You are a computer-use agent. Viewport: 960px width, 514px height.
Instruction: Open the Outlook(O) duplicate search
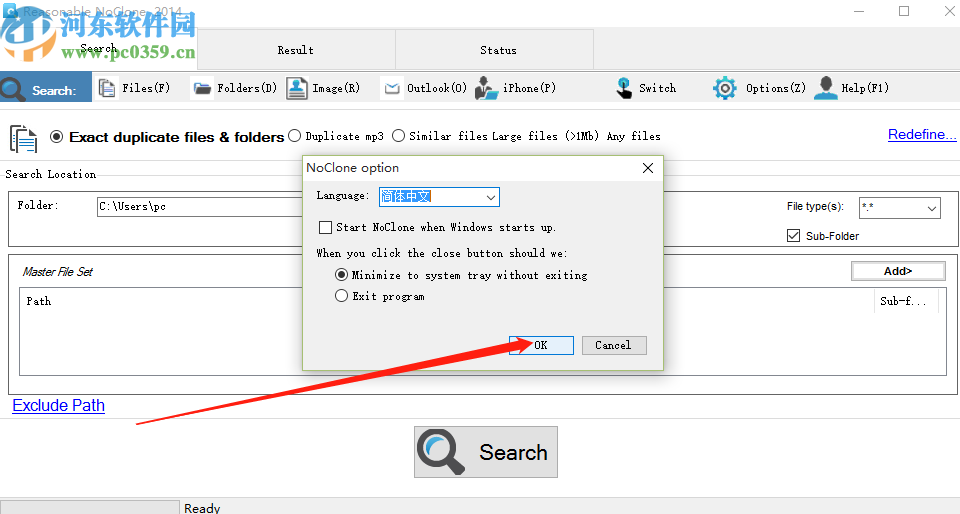426,88
